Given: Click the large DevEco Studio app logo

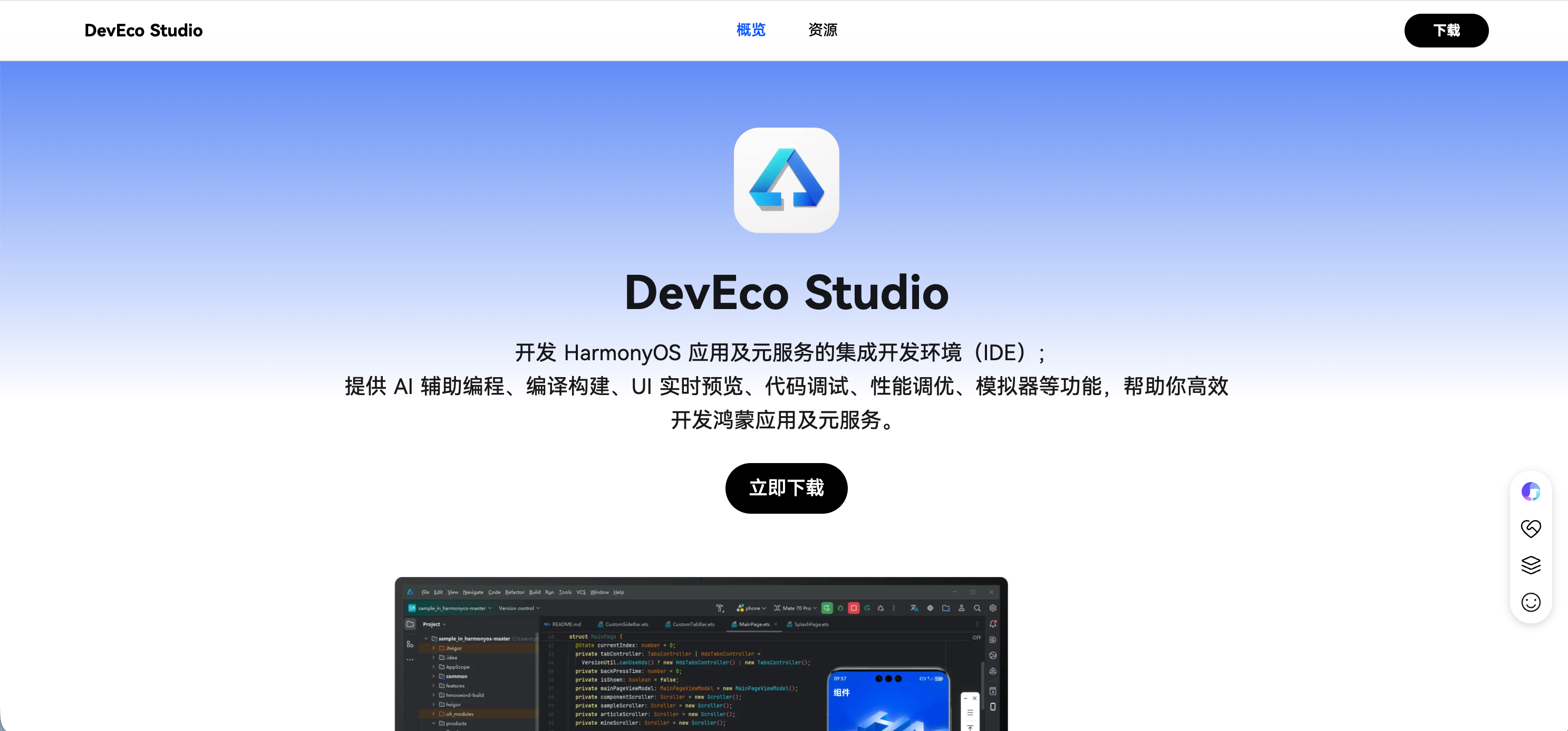Looking at the screenshot, I should click(787, 180).
